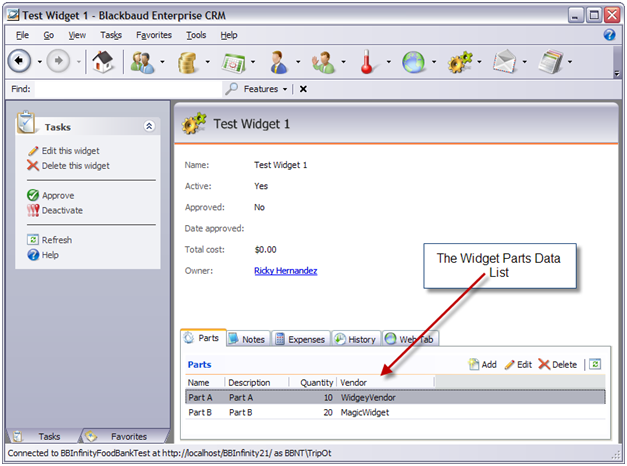Click the gears Administration toolbar icon
The image size is (627, 466).
click(x=461, y=62)
